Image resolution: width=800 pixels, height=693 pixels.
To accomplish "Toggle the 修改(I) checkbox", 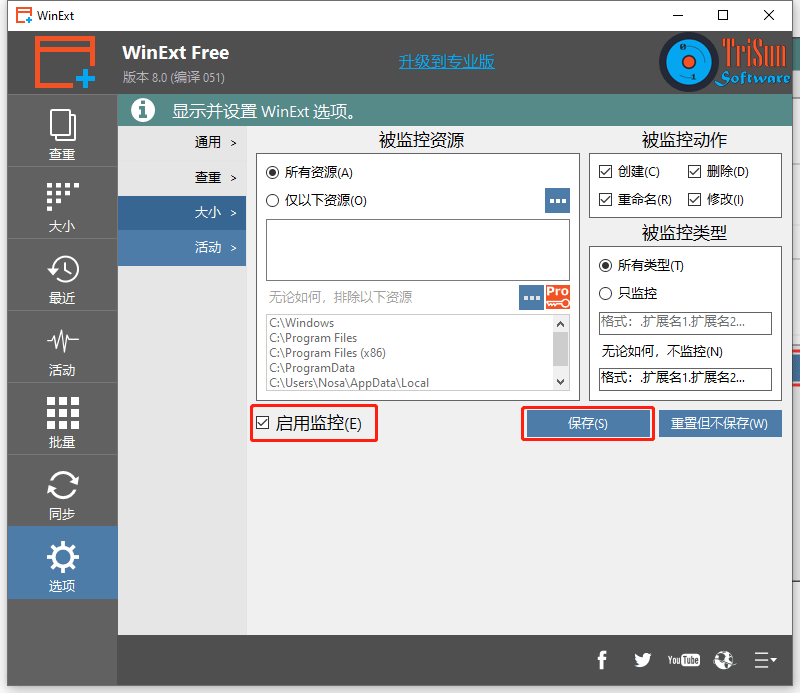I will pos(694,200).
